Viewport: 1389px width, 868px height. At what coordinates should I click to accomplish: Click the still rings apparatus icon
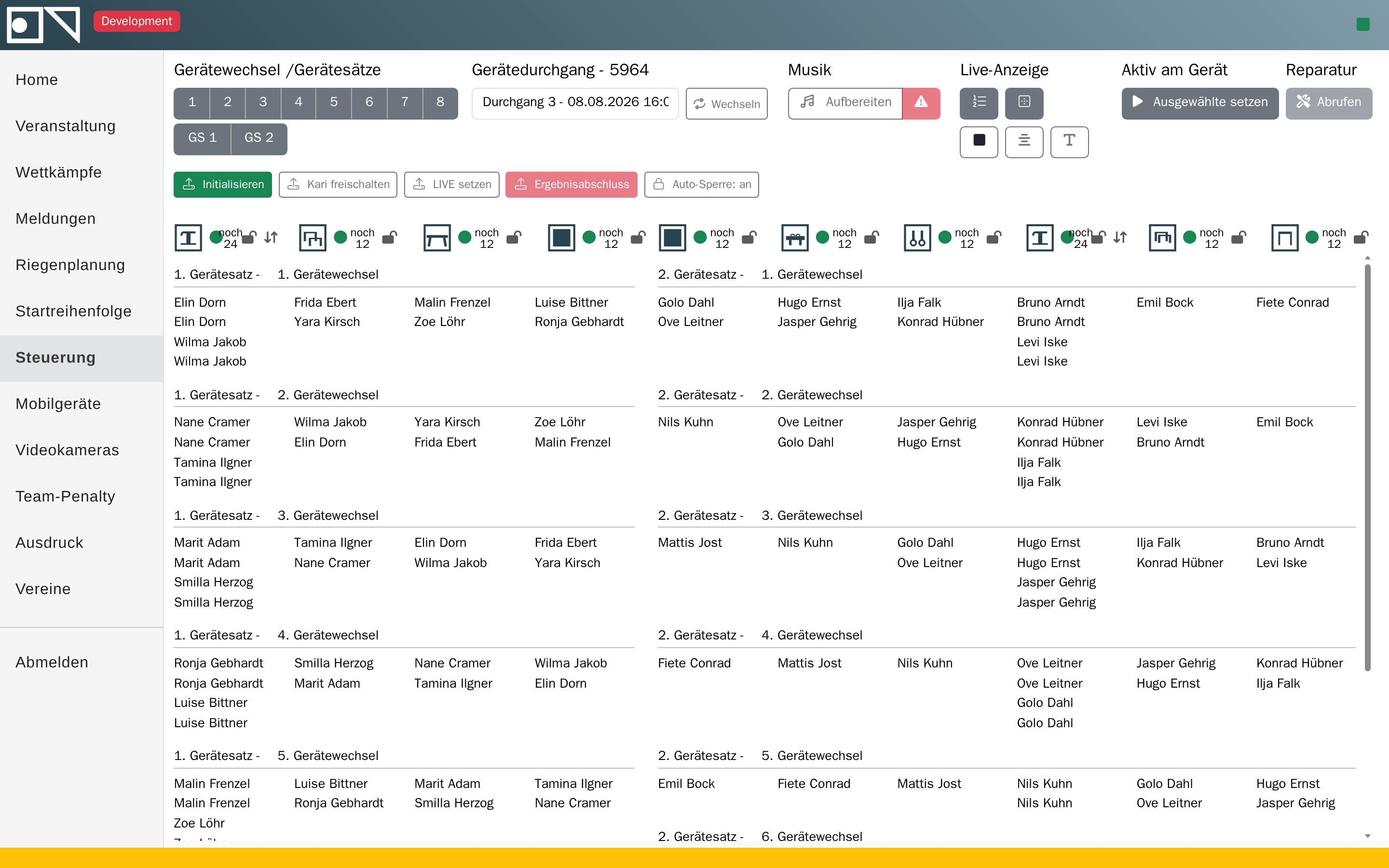917,238
